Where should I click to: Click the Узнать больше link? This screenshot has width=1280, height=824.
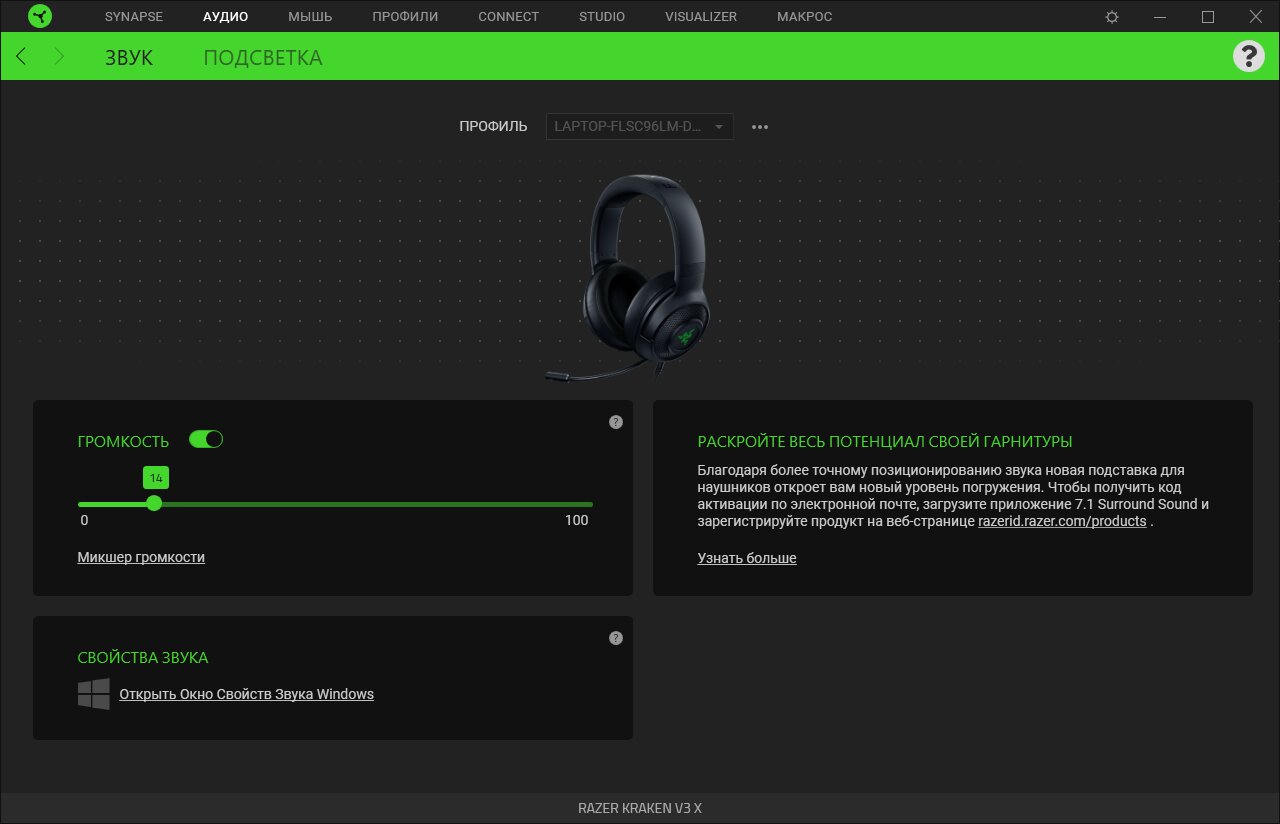(747, 558)
